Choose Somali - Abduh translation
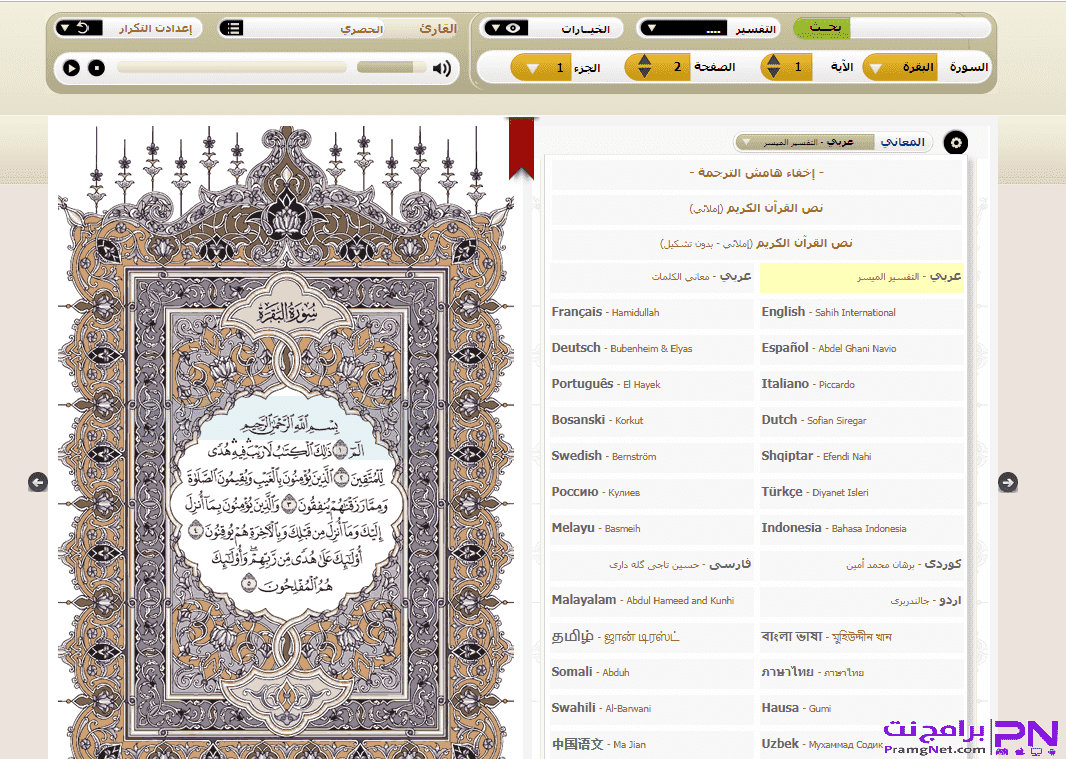 651,673
